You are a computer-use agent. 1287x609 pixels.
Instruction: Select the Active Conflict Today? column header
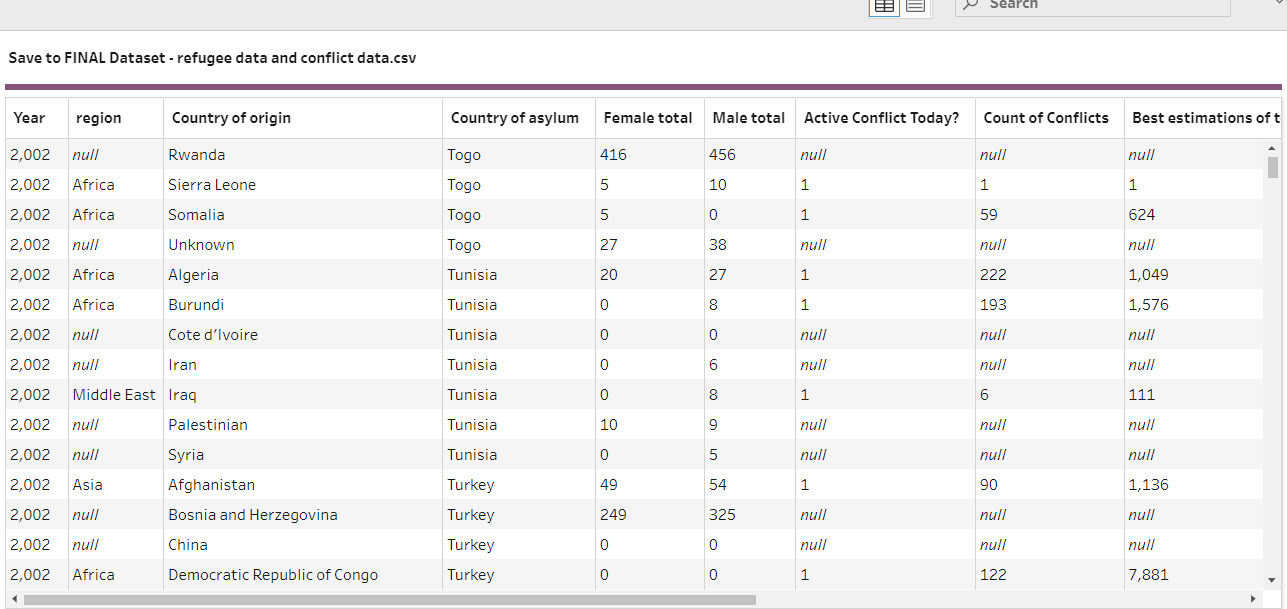tap(881, 118)
